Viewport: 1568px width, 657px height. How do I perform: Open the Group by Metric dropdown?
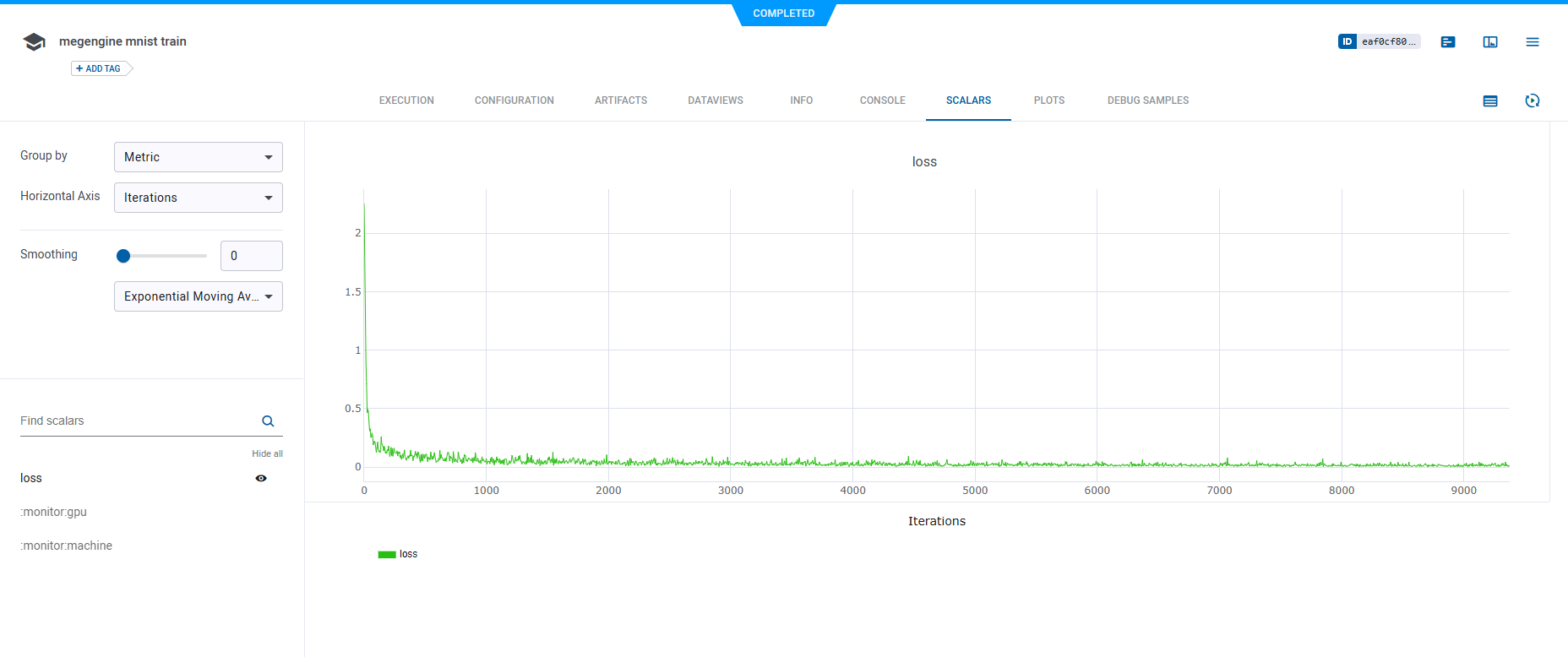click(198, 157)
